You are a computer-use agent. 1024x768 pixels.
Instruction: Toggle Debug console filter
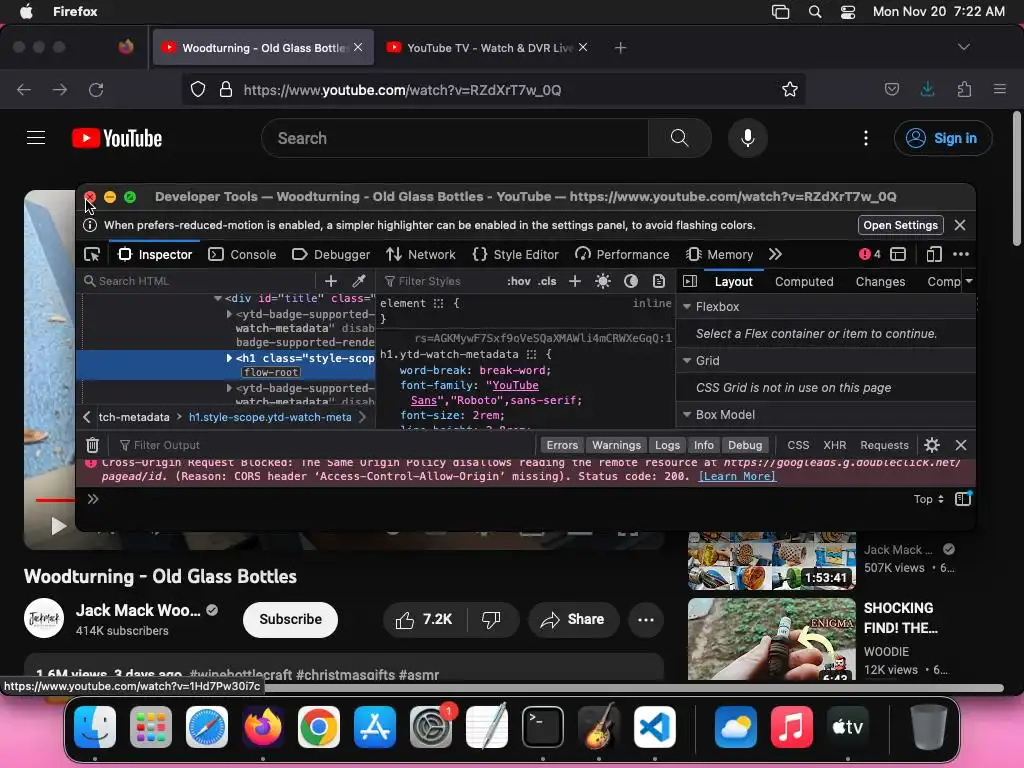[745, 445]
